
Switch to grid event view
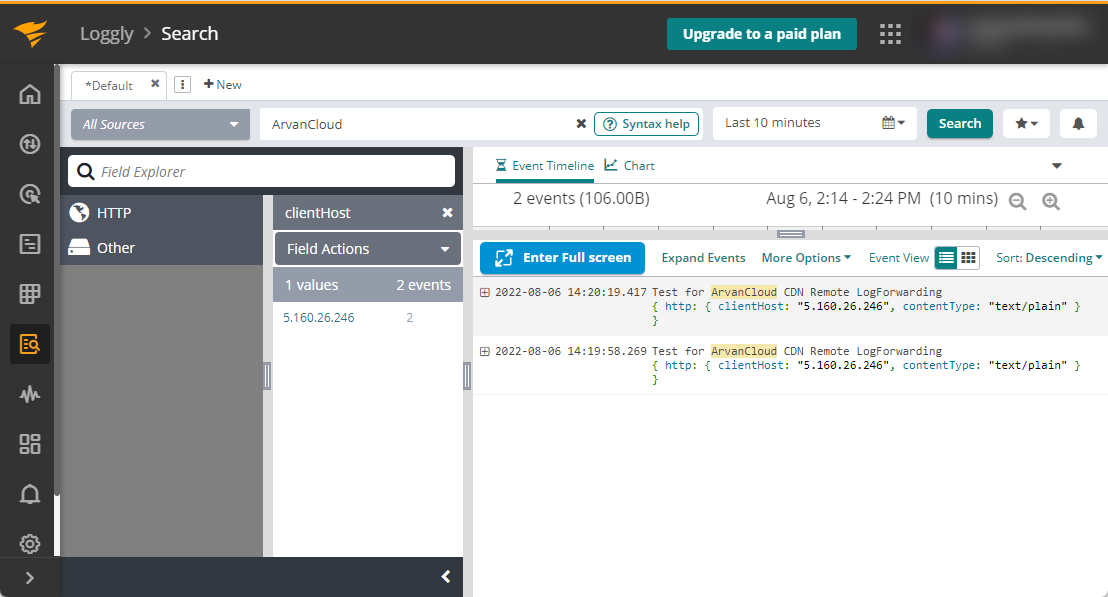(968, 258)
